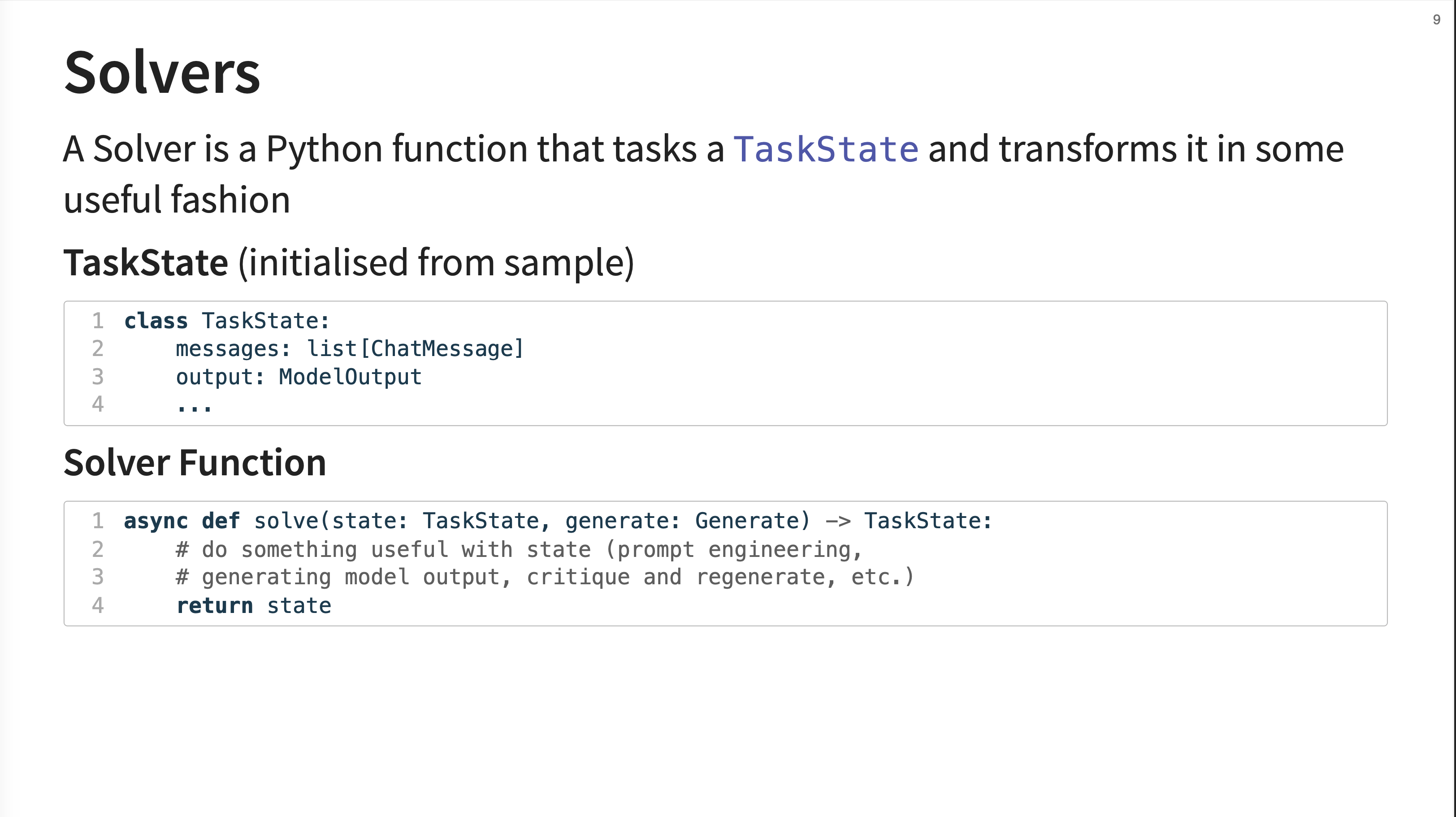Click line number 4 of solver code block
Image resolution: width=1456 pixels, height=817 pixels.
click(98, 605)
